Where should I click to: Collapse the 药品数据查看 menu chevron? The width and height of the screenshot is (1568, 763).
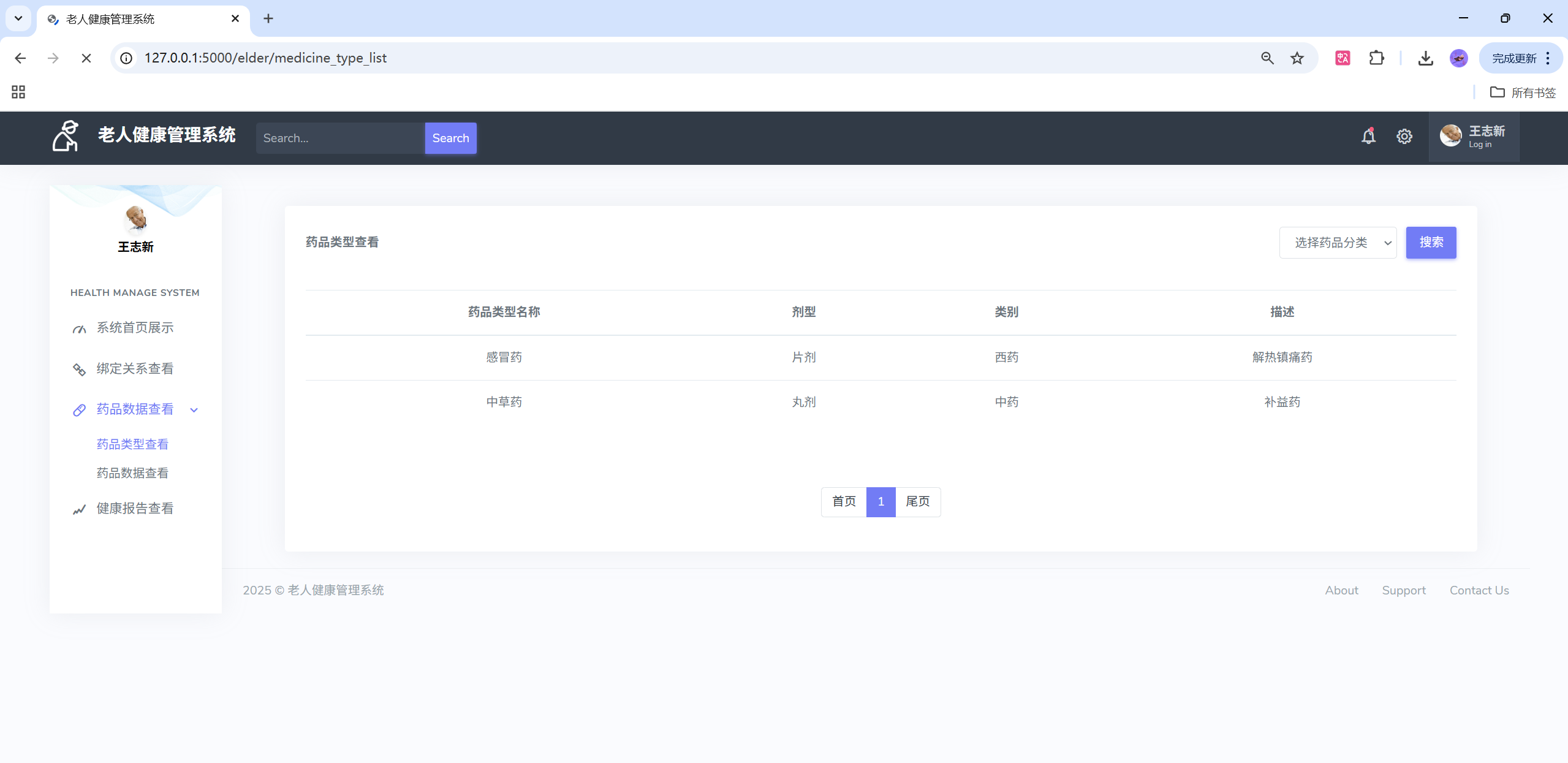194,410
